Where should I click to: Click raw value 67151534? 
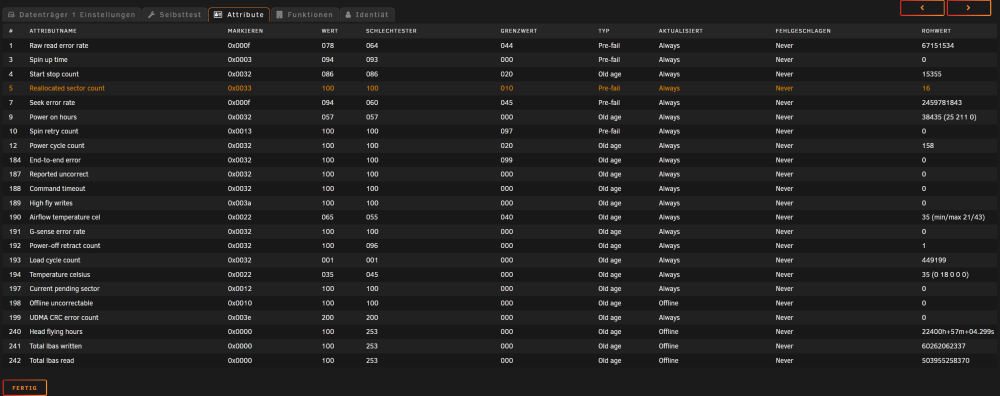click(x=938, y=45)
